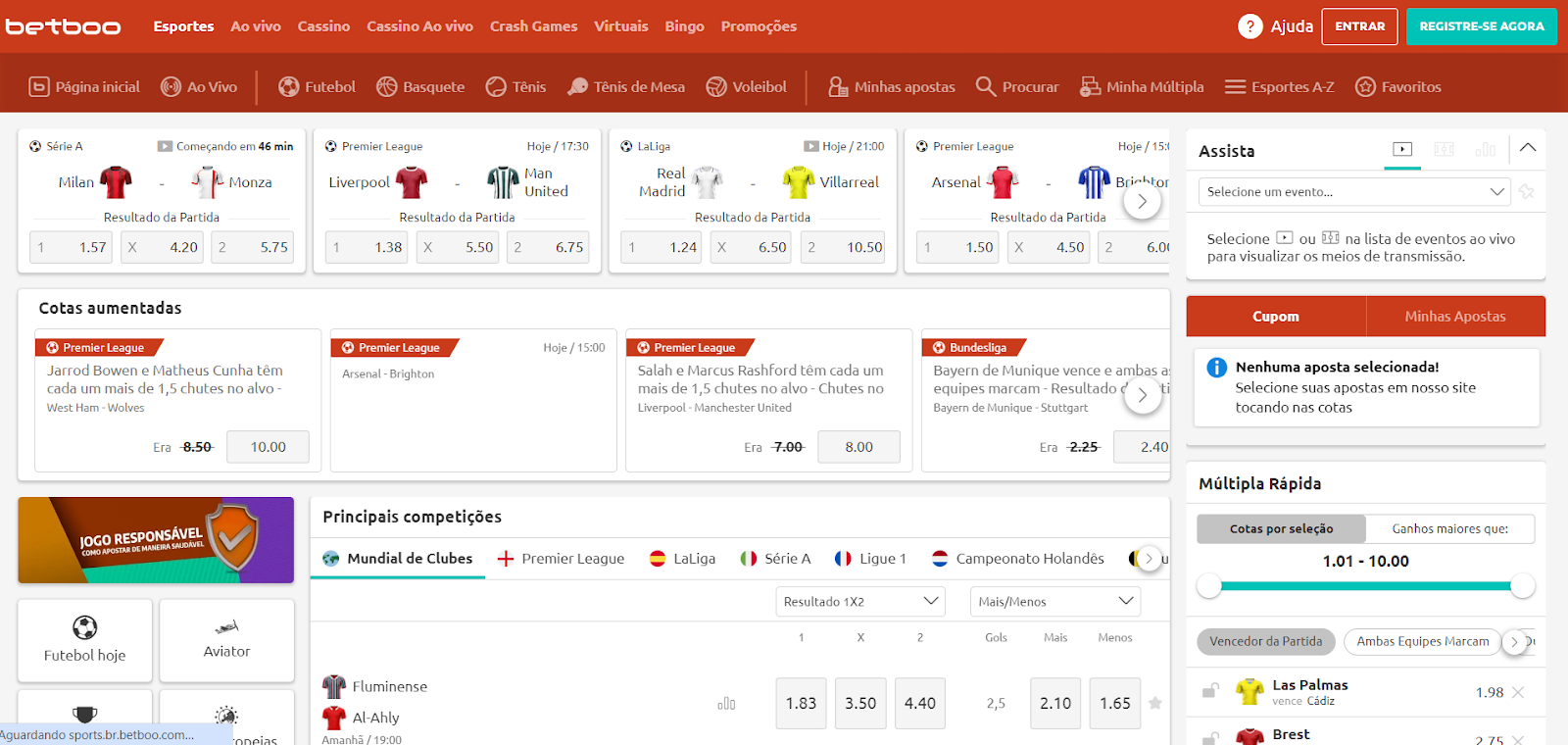Select Cotas por seleção option
The height and width of the screenshot is (745, 1568).
(x=1281, y=528)
